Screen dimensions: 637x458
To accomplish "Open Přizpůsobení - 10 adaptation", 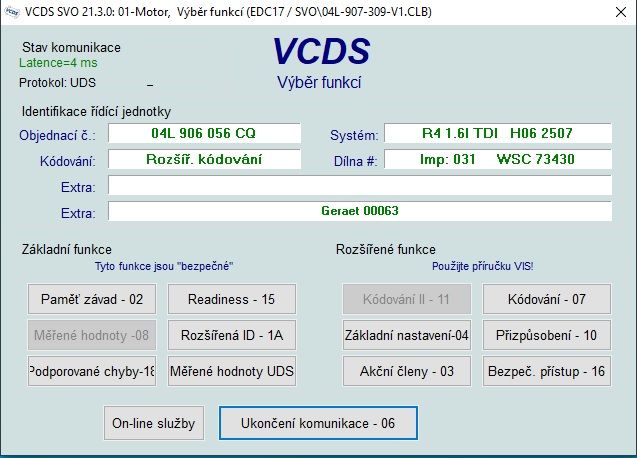I will click(546, 335).
